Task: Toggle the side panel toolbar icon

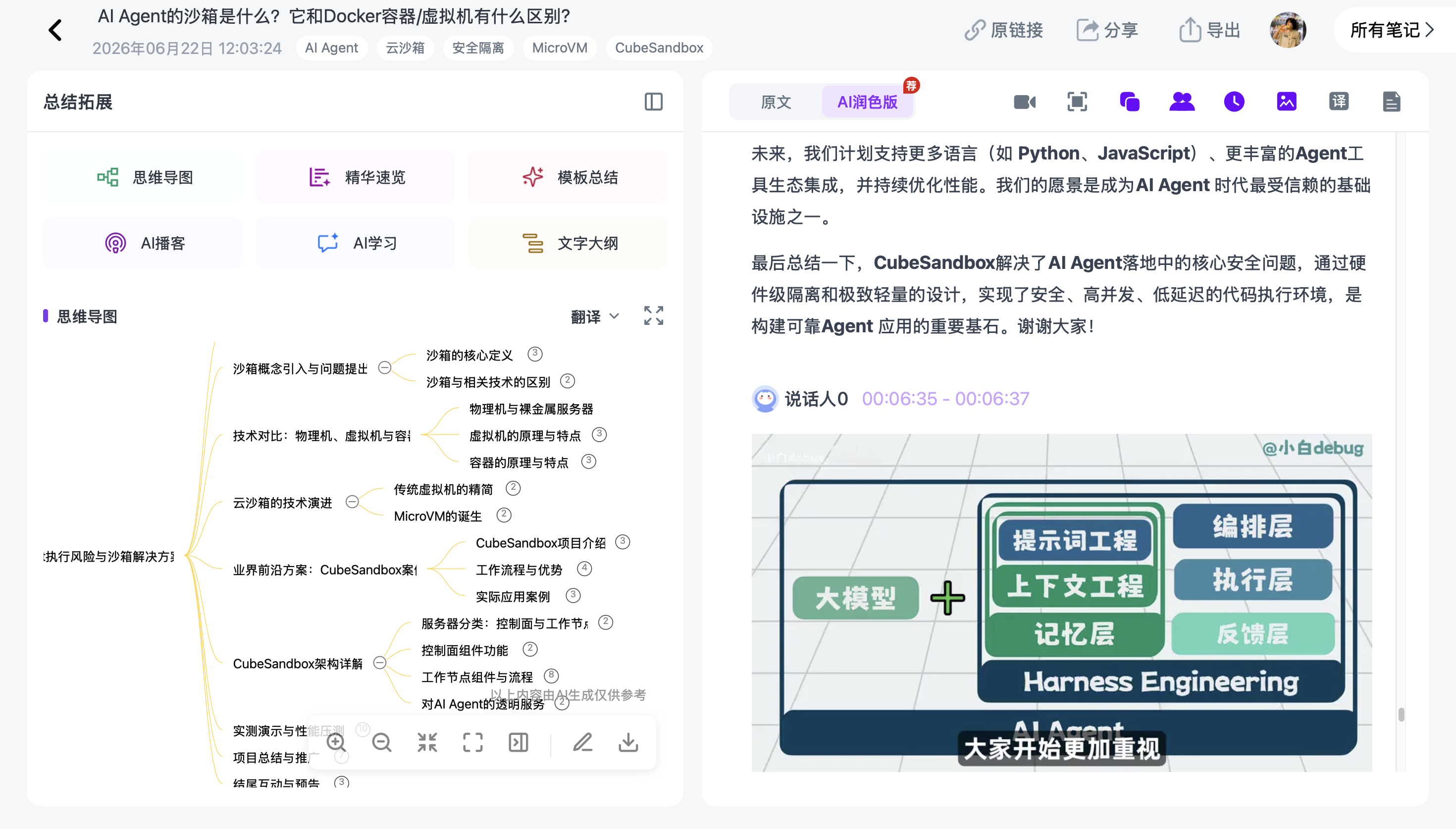Action: [x=519, y=742]
